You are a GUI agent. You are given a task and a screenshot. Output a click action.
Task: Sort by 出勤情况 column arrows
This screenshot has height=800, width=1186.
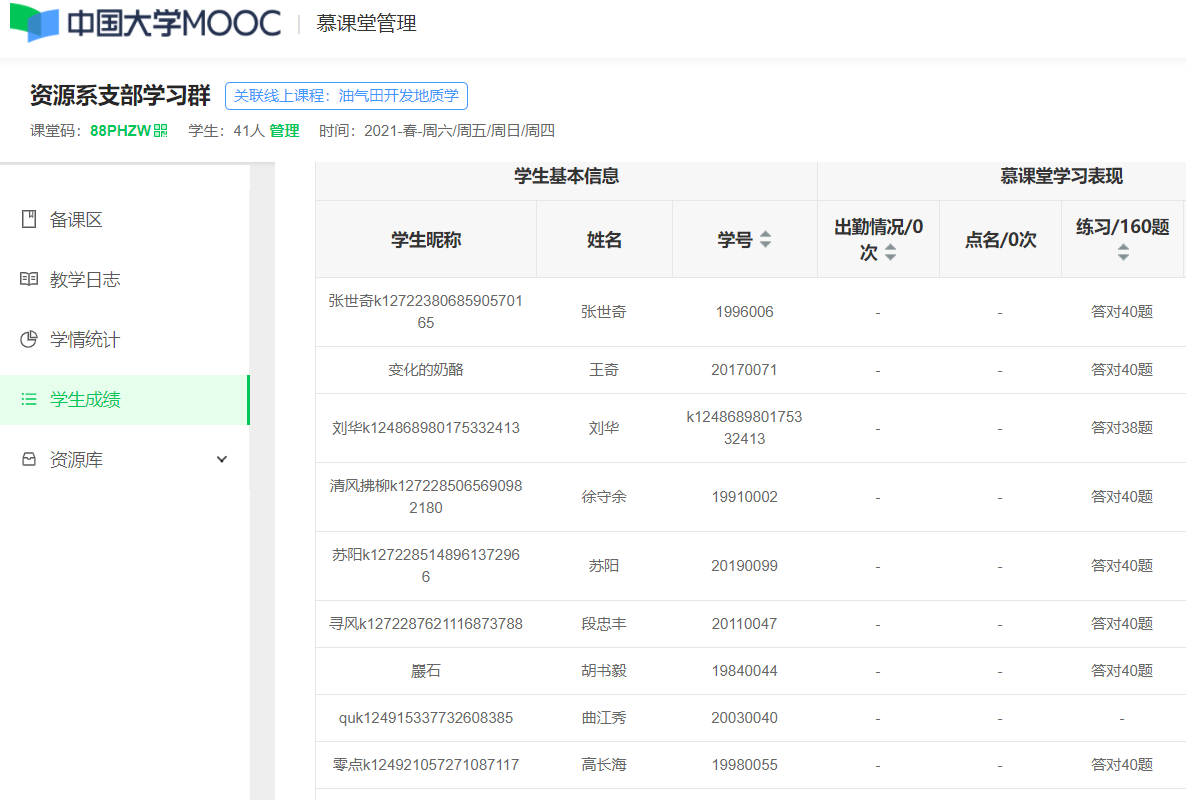point(890,253)
